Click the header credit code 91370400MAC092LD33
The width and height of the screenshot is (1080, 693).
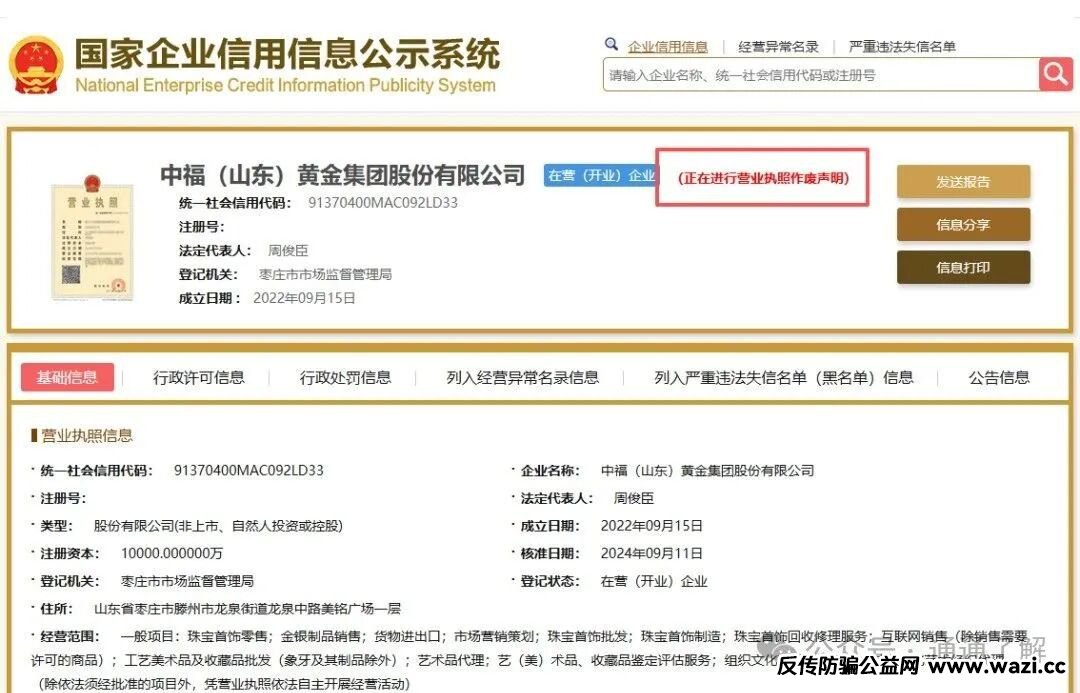(383, 203)
